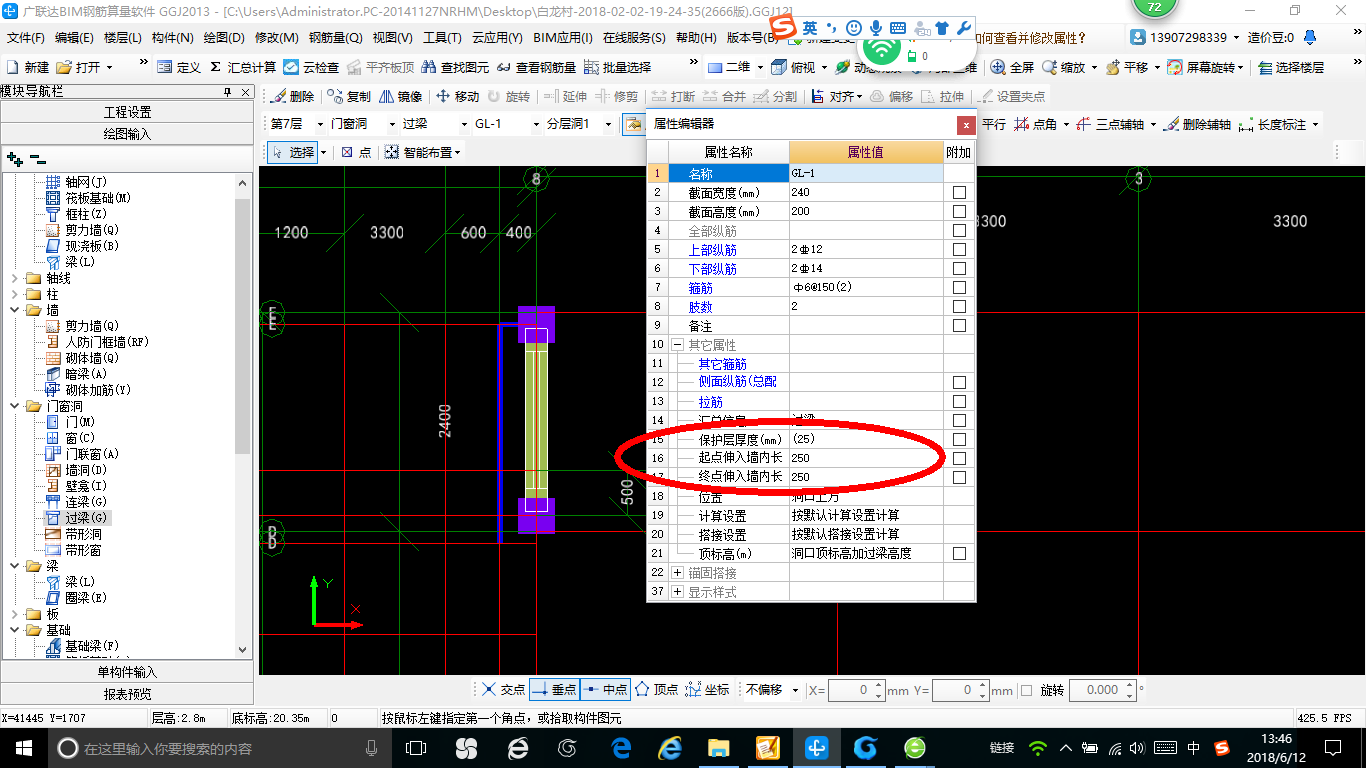This screenshot has height=768, width=1366.
Task: Click the 复制 copy tool
Action: 348,97
